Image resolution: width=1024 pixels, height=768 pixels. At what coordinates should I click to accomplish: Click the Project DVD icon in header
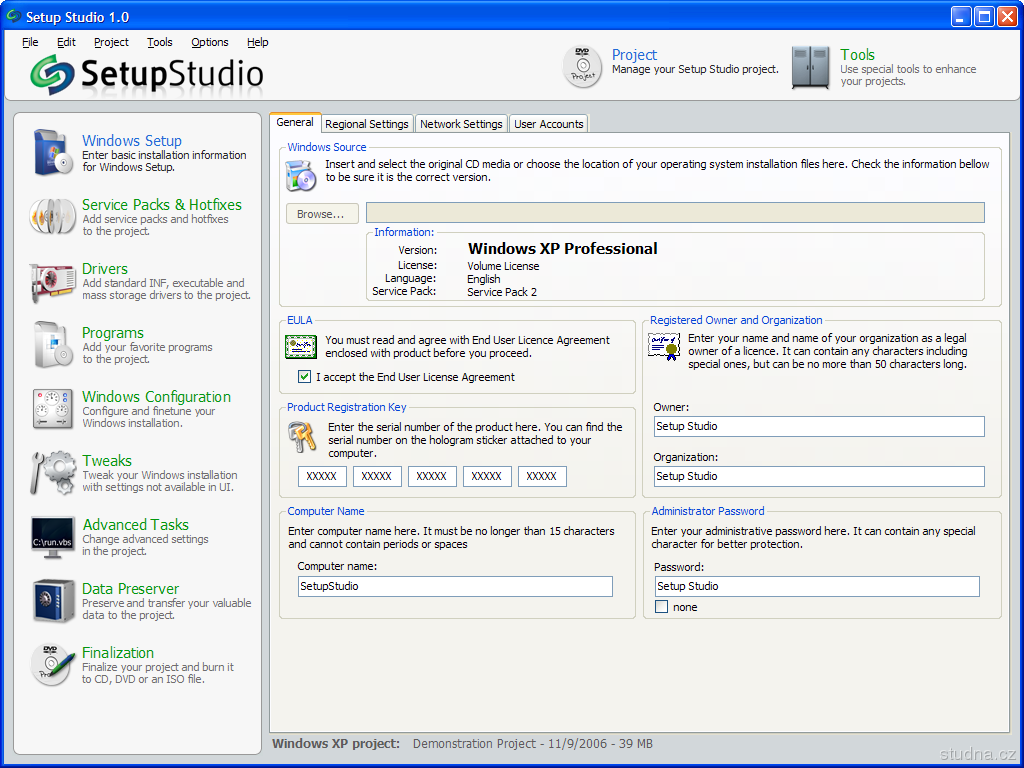coord(583,67)
